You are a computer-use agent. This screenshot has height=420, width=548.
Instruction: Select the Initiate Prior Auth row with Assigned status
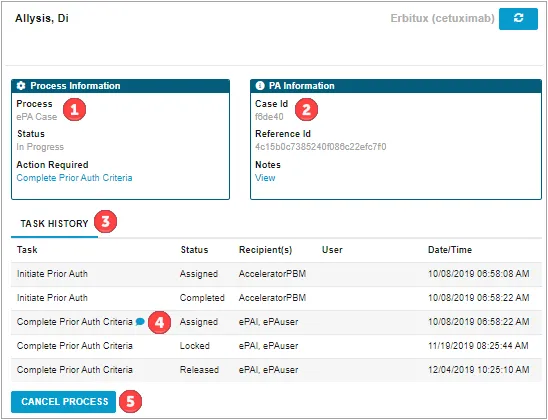coord(276,274)
